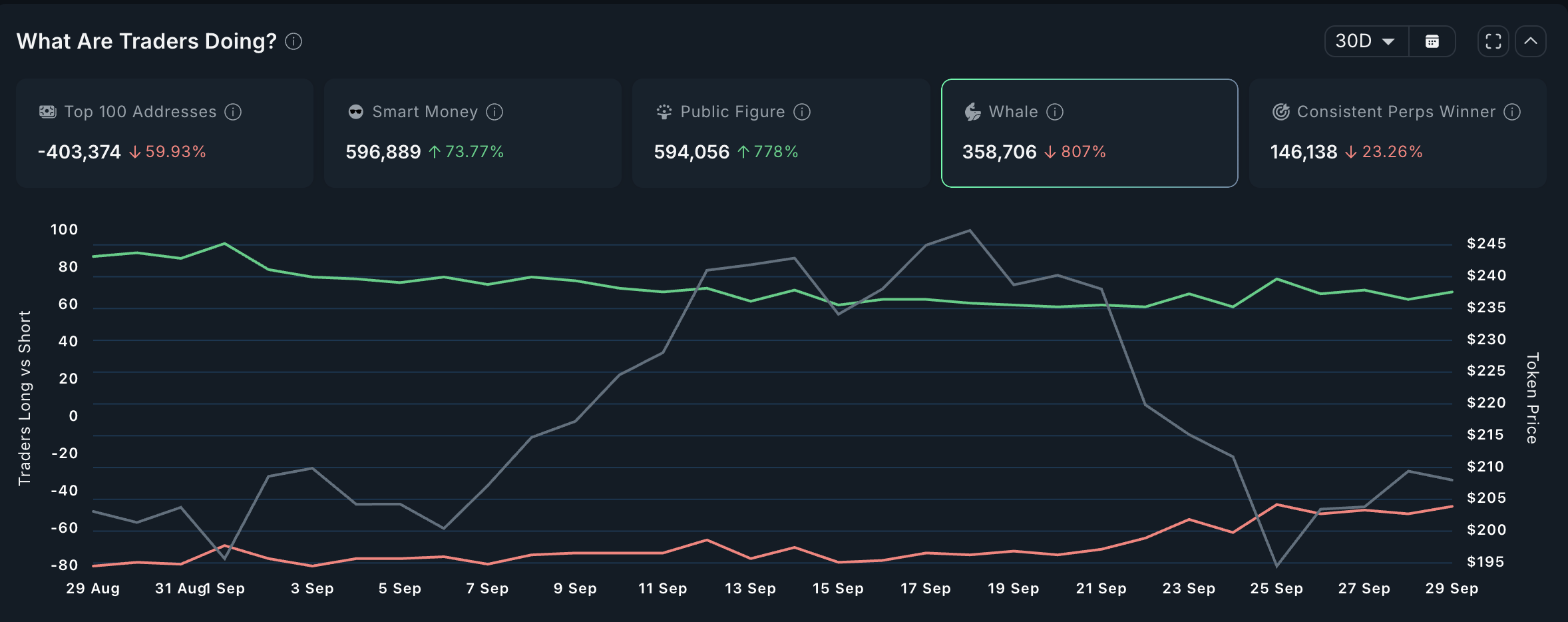The width and height of the screenshot is (1568, 622).
Task: Open the 30D time range dropdown
Action: [1366, 42]
